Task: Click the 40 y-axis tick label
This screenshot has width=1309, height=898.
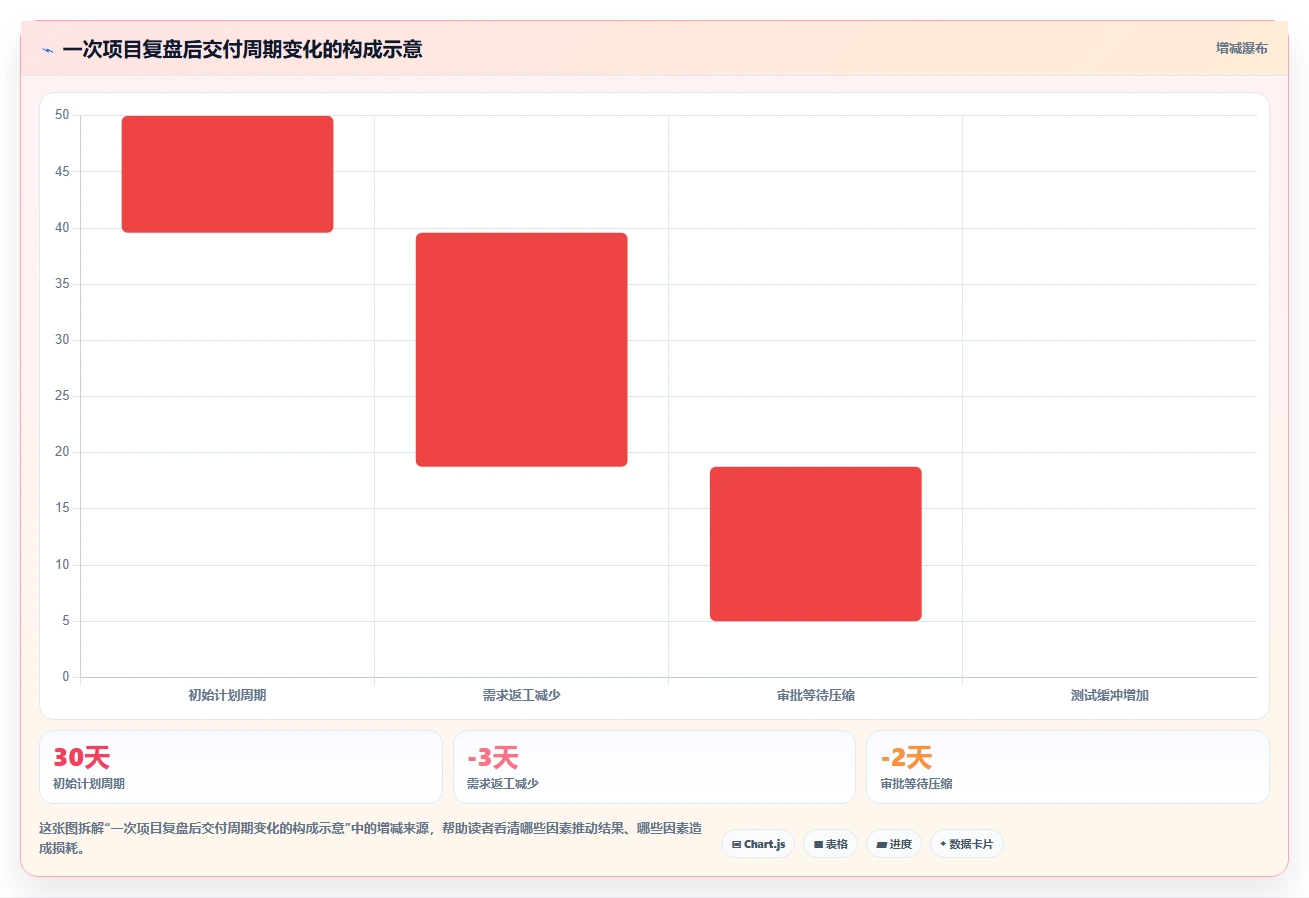Action: tap(62, 228)
